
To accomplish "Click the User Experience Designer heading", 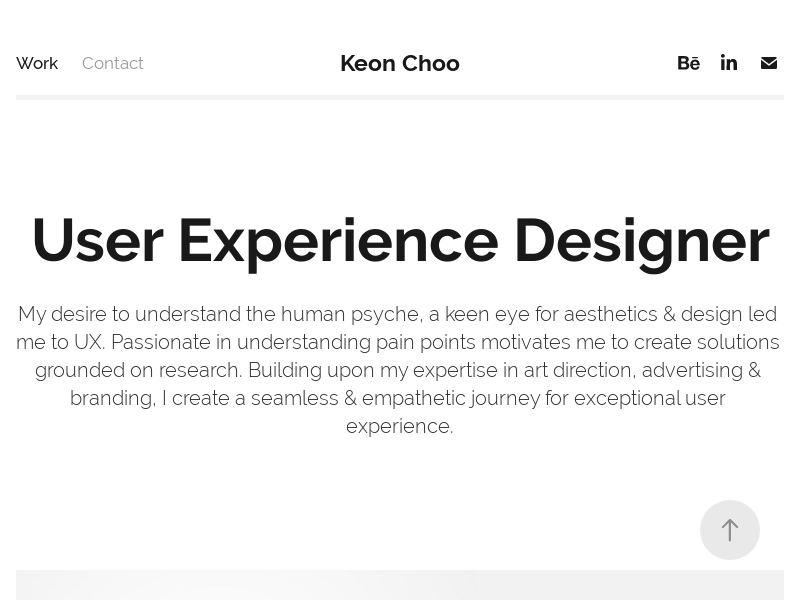I will coord(401,241).
